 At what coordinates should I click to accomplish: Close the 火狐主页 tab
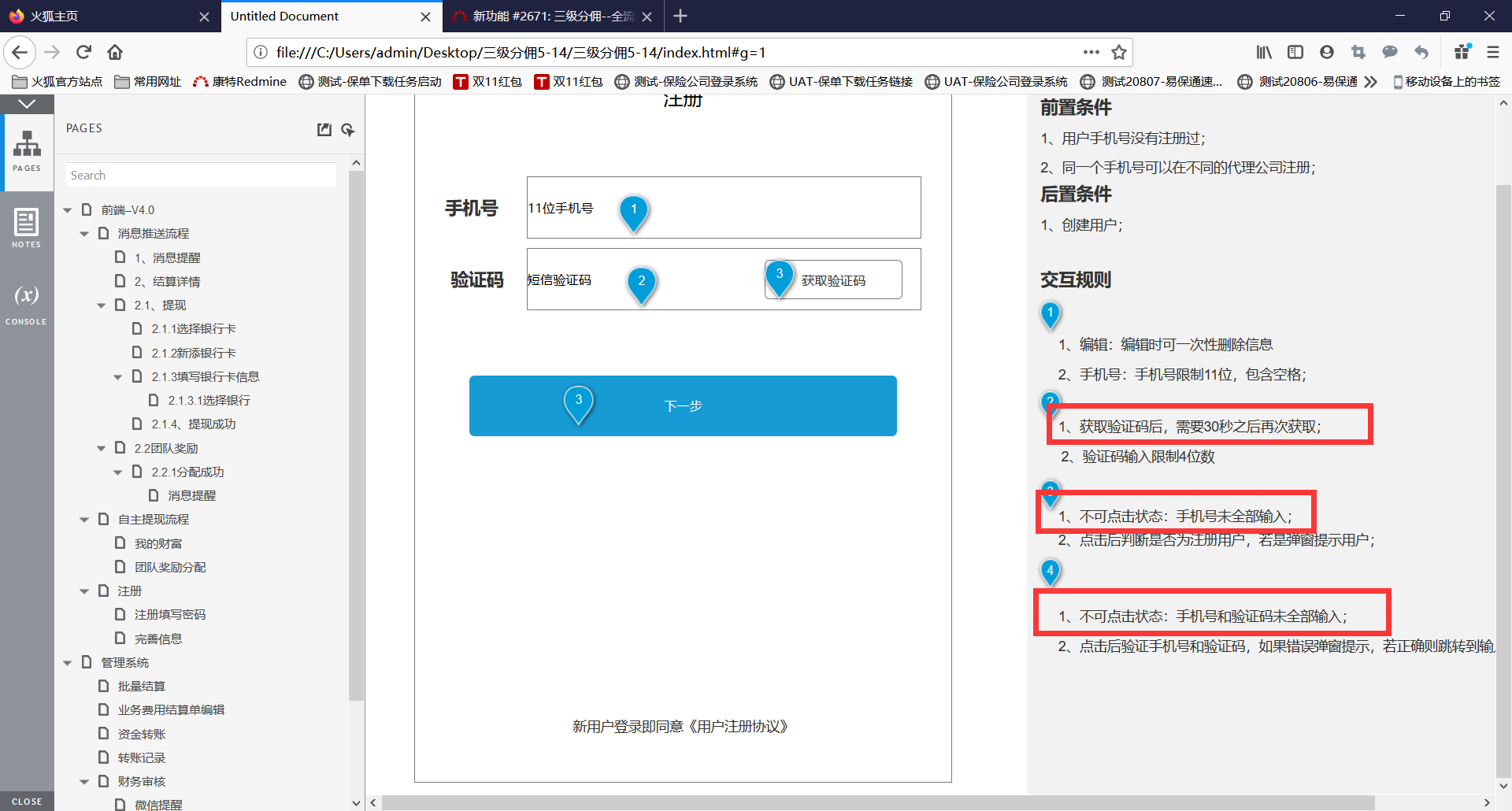204,17
